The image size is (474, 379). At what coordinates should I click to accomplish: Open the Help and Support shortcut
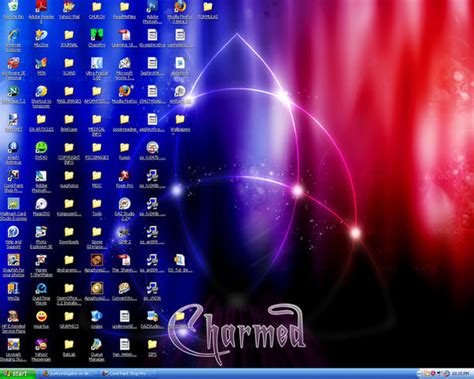point(13,237)
